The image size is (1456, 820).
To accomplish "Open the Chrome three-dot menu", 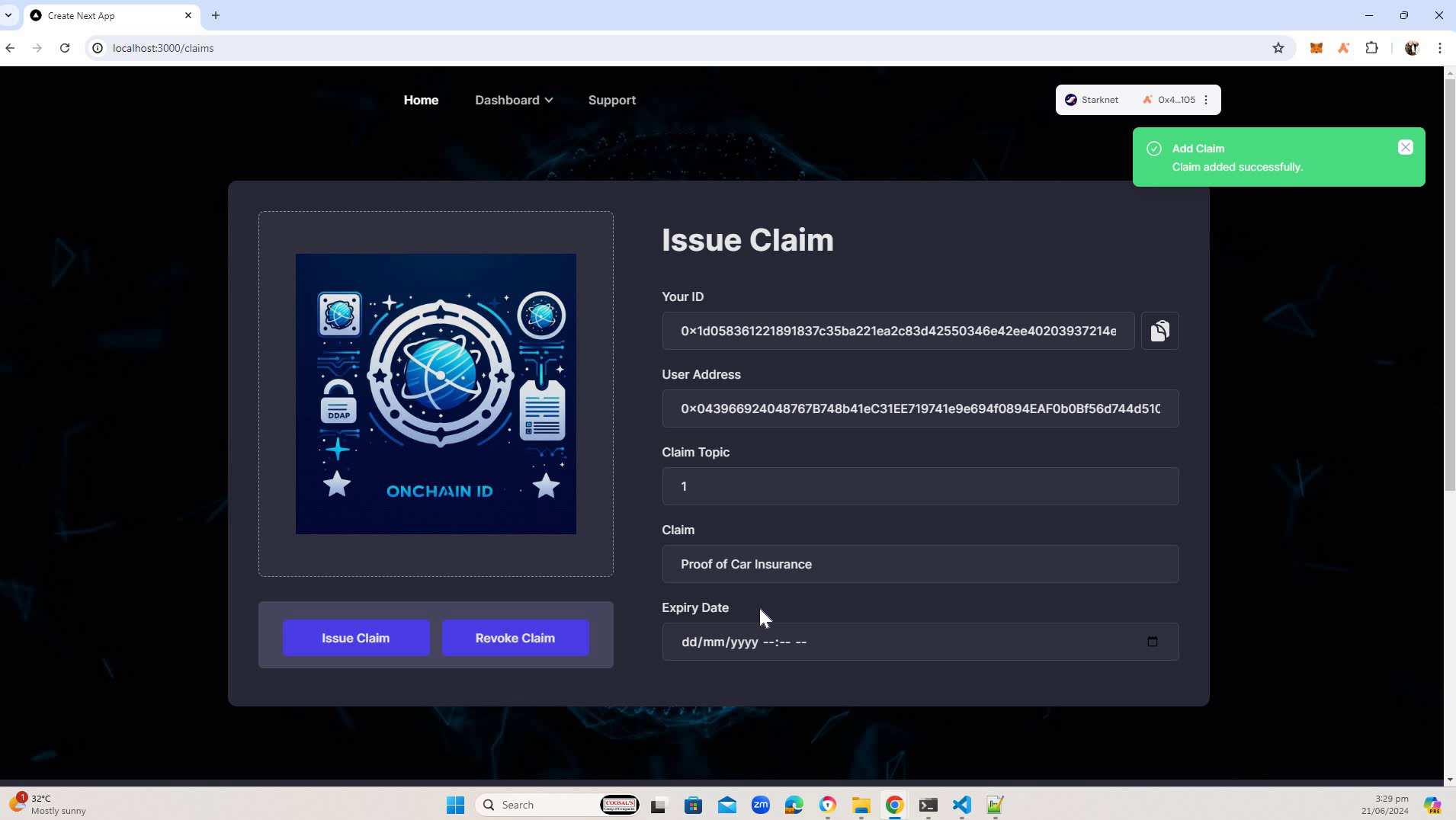I will [1439, 48].
